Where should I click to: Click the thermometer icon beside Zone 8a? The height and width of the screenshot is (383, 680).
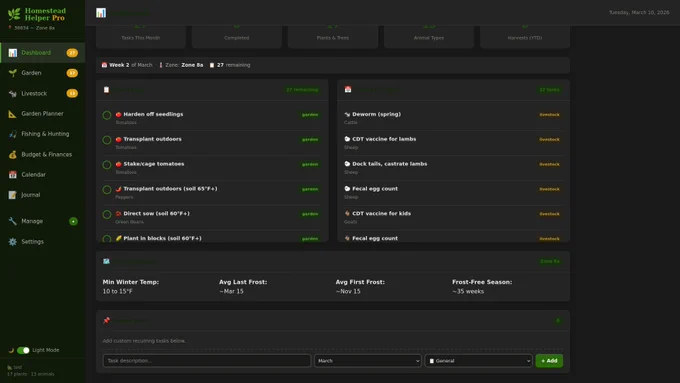161,65
